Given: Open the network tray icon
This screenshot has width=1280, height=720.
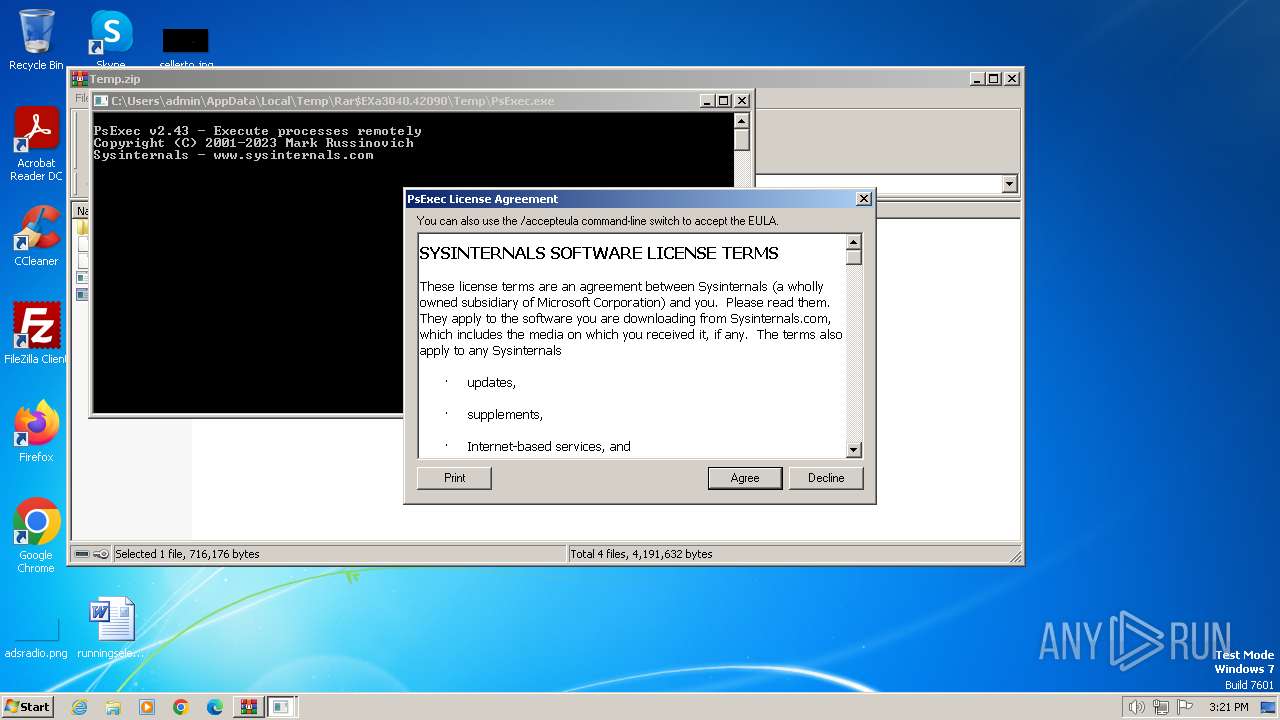Looking at the screenshot, I should coord(1160,707).
